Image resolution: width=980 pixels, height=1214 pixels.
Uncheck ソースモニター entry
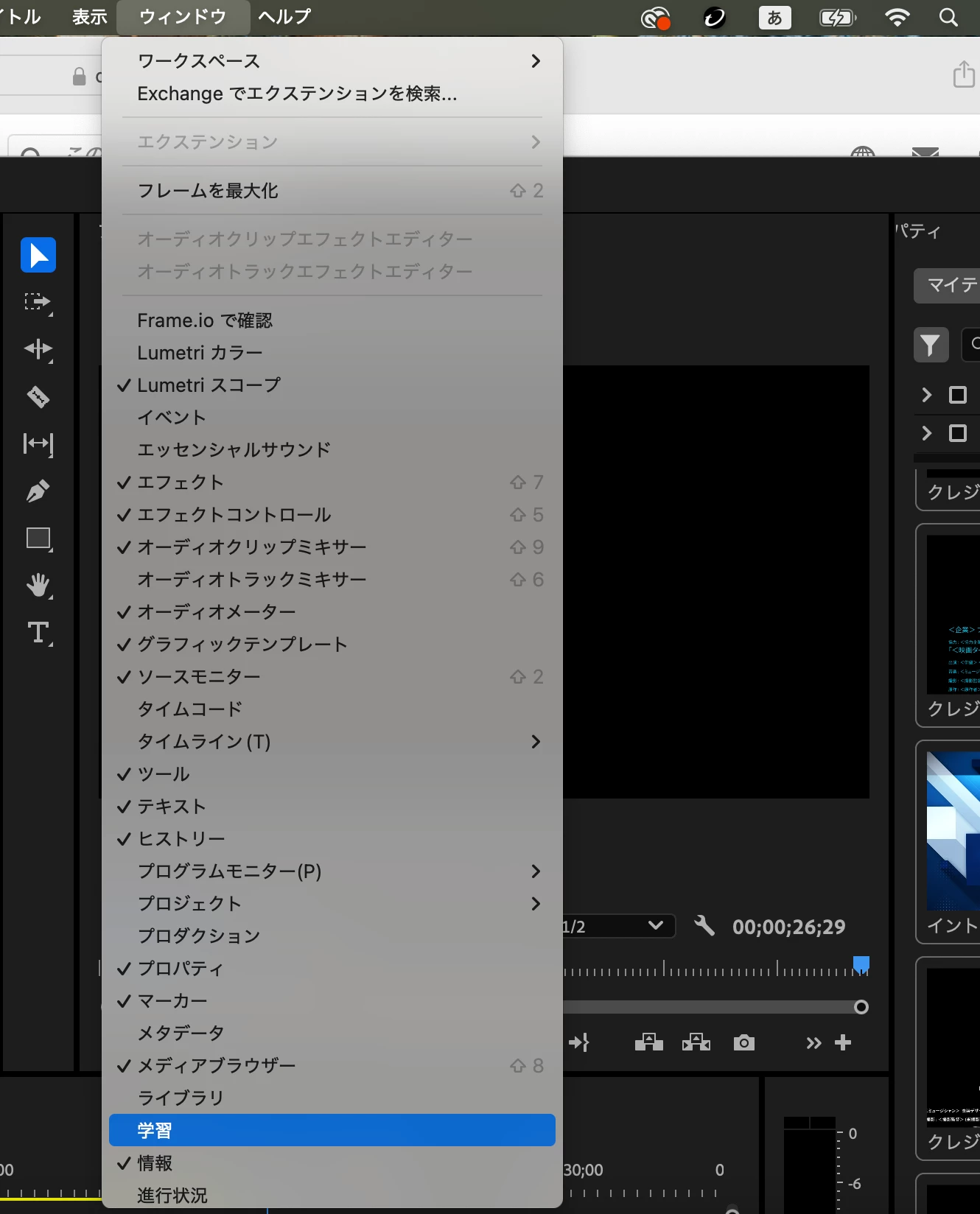coord(332,677)
